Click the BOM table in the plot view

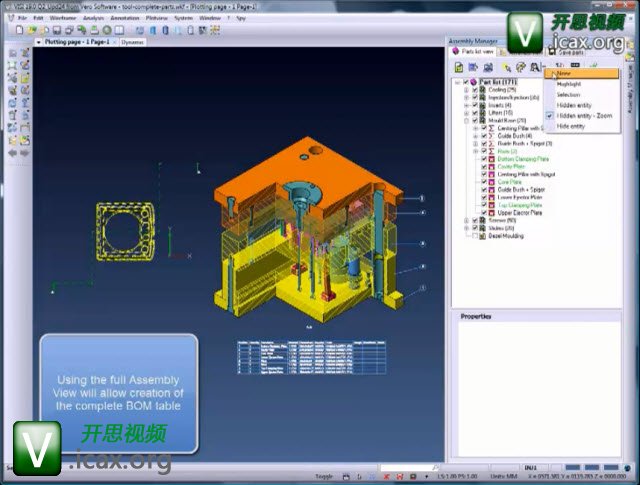[x=311, y=357]
